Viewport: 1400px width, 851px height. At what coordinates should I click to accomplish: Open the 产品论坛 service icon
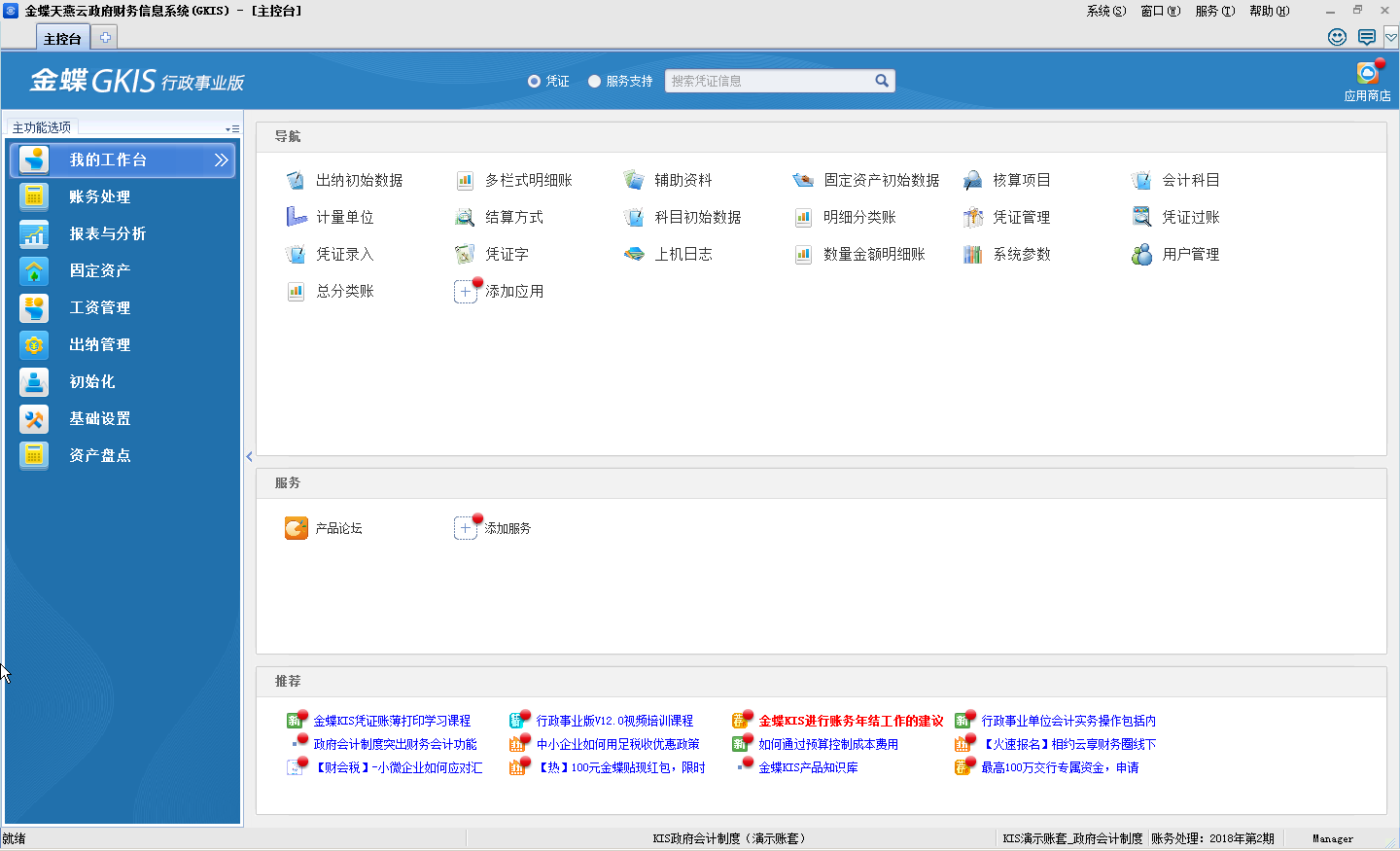coord(297,528)
